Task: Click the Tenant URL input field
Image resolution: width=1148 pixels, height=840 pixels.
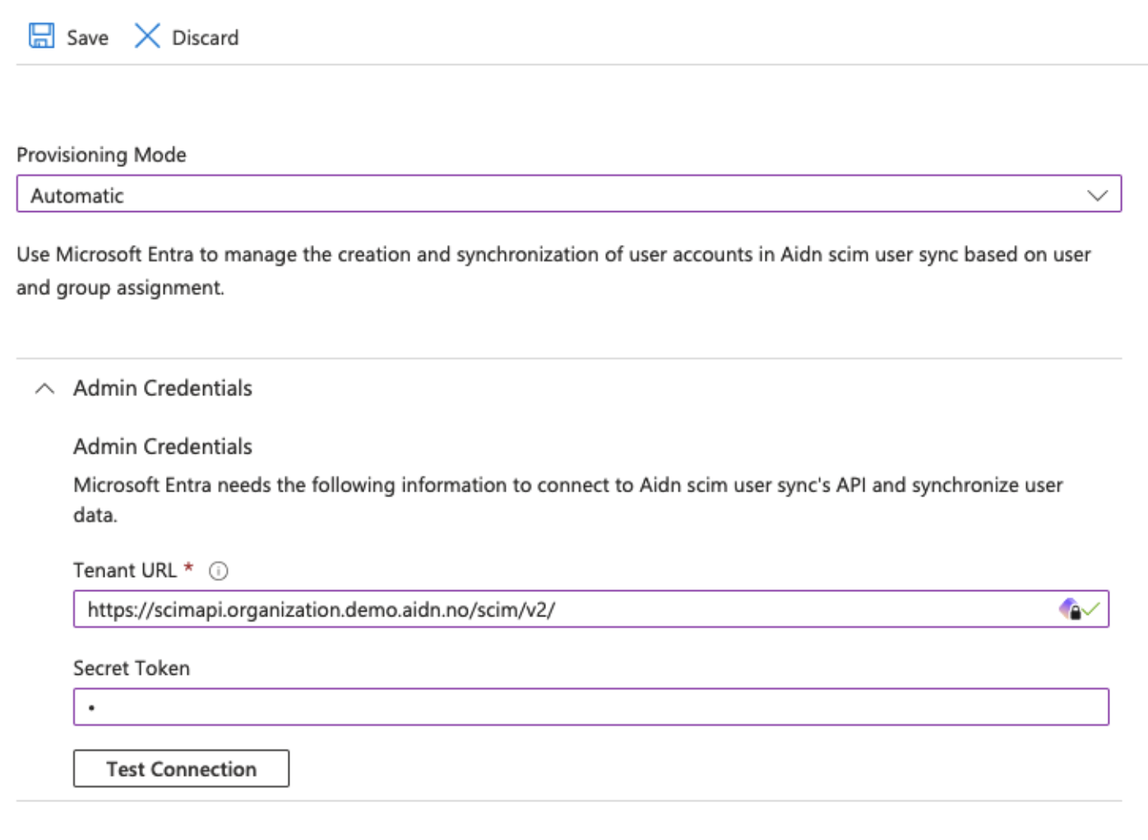Action: pyautogui.click(x=591, y=609)
